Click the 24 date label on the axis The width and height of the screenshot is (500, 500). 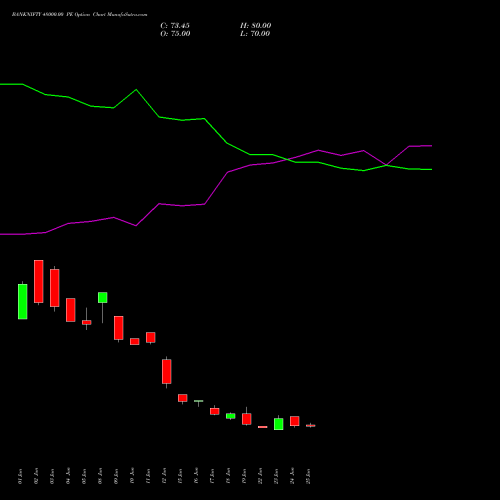tap(292, 476)
